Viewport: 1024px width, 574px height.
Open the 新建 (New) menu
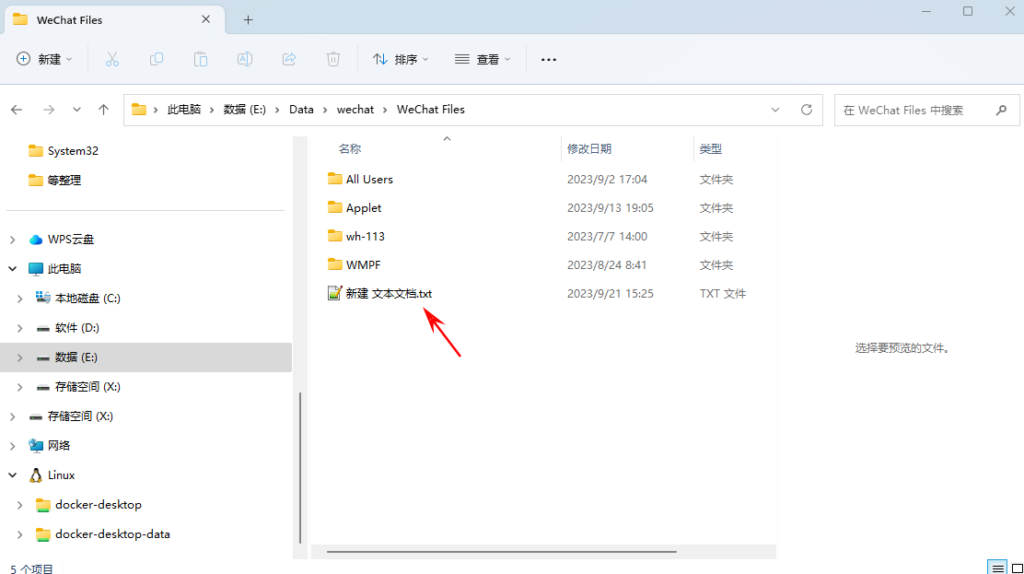[45, 59]
